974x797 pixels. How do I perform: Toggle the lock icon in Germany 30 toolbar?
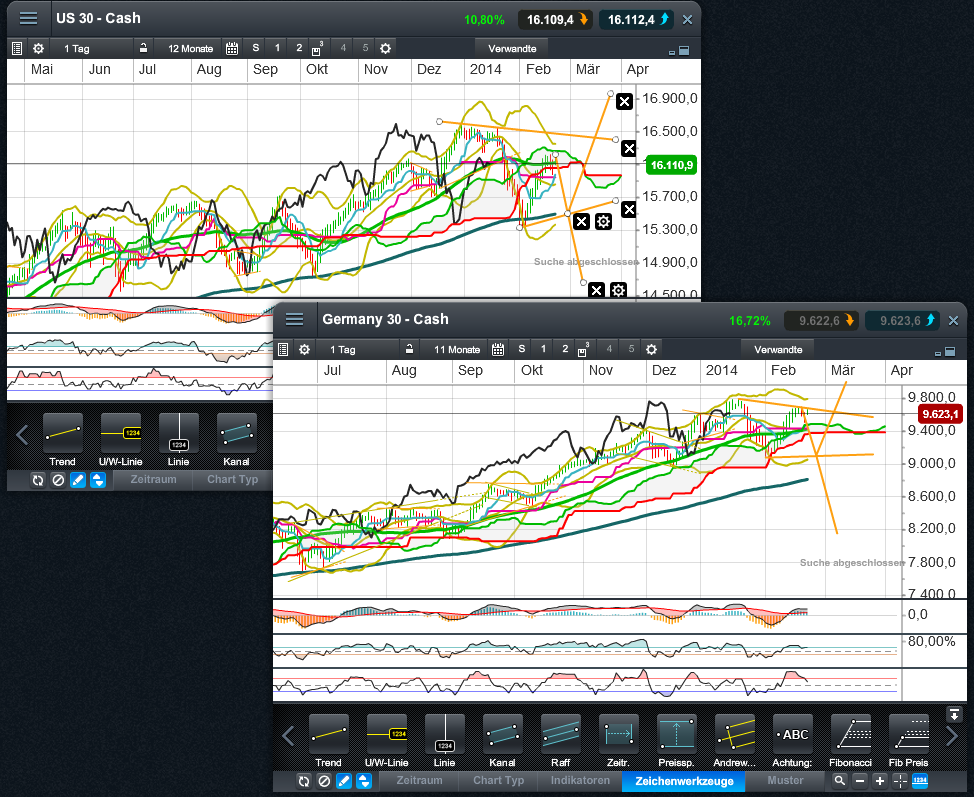(409, 348)
